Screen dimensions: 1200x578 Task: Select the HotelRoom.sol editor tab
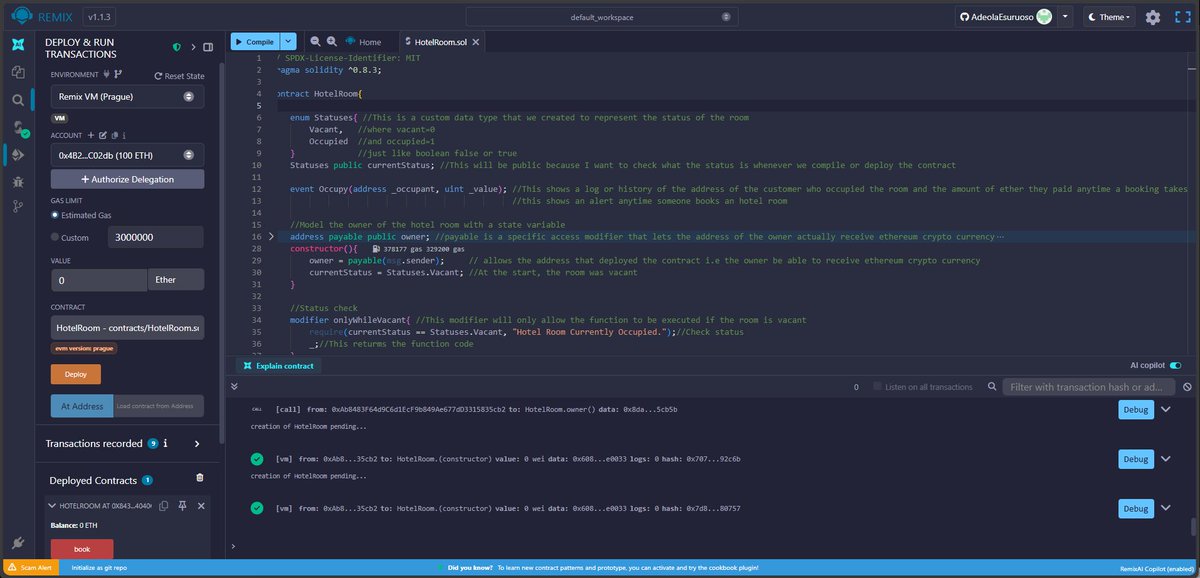(x=440, y=41)
